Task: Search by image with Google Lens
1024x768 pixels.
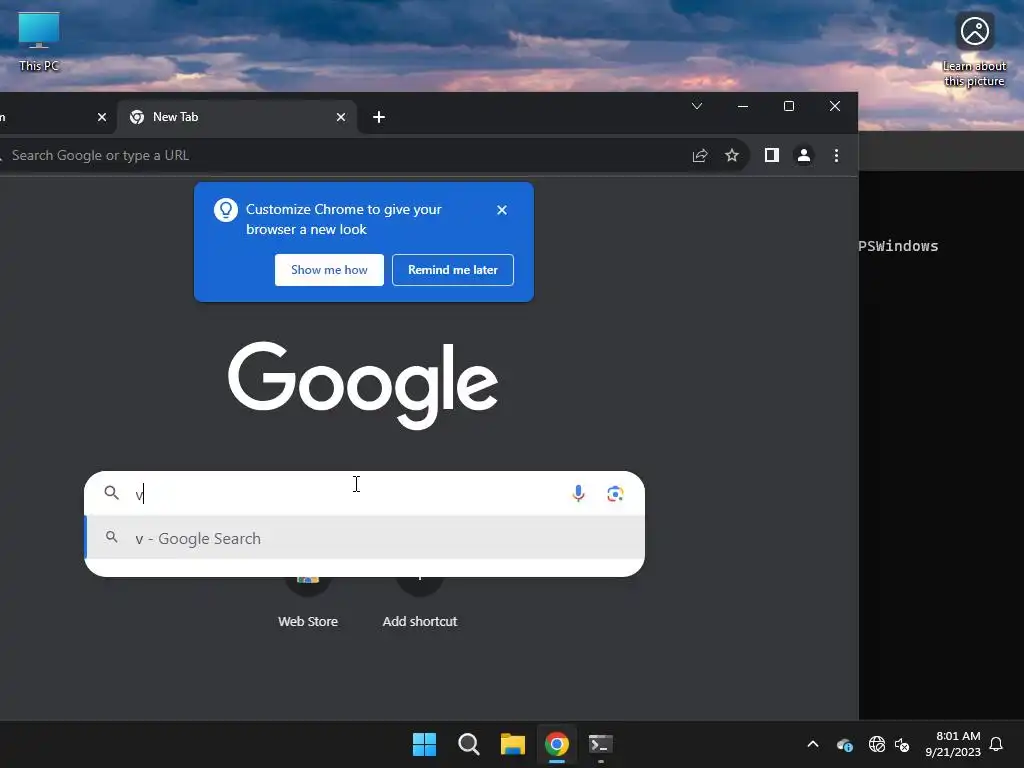Action: point(615,494)
